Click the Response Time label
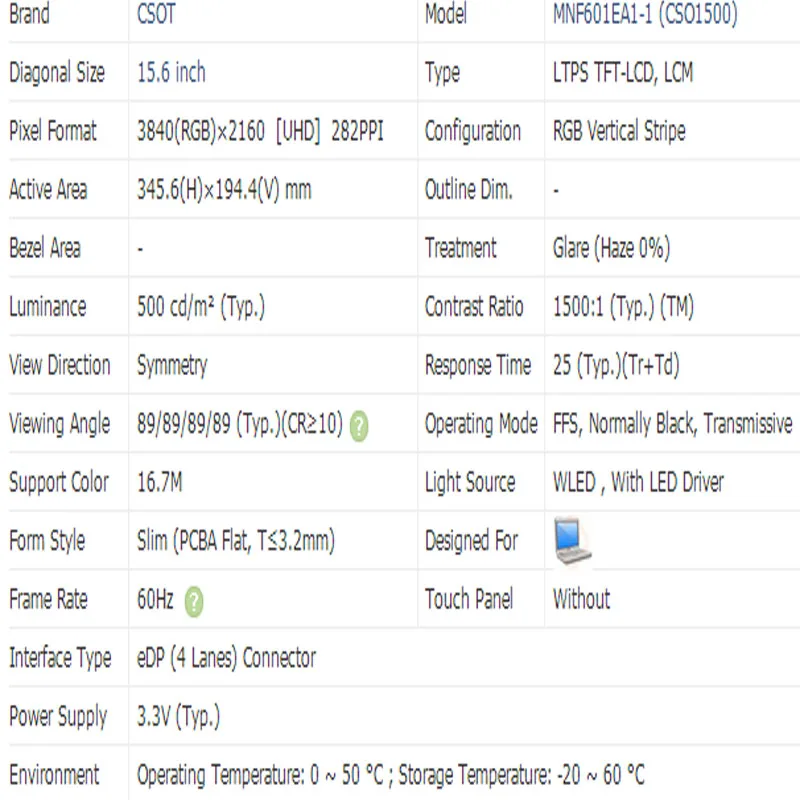Image resolution: width=800 pixels, height=800 pixels. pyautogui.click(x=478, y=366)
